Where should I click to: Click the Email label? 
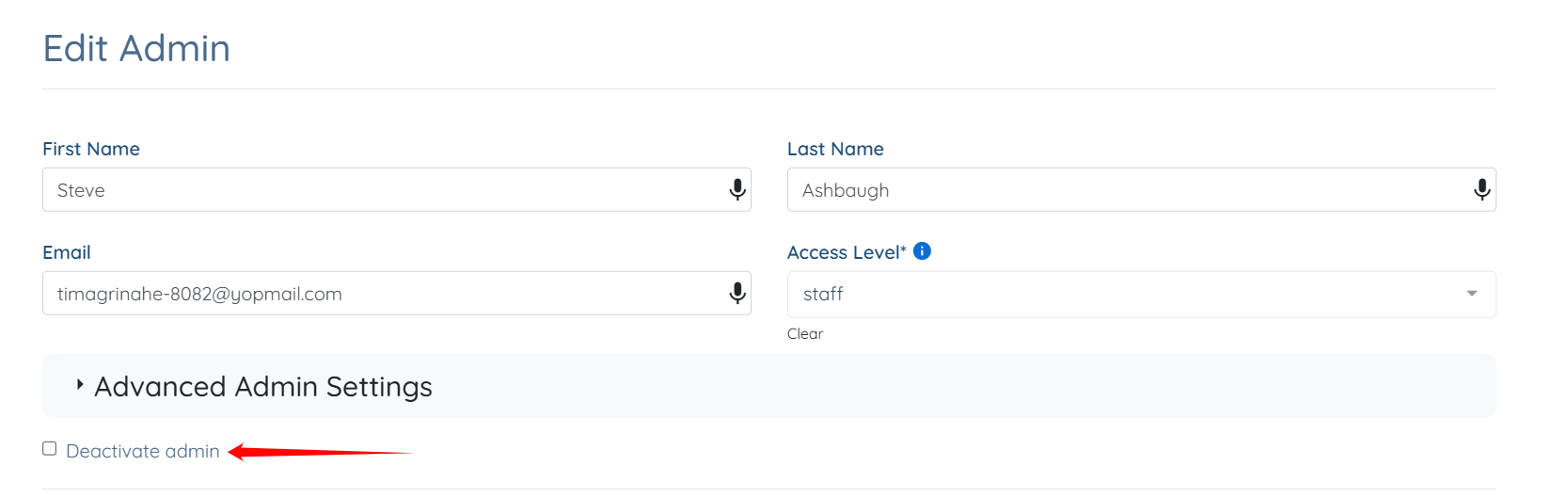67,252
